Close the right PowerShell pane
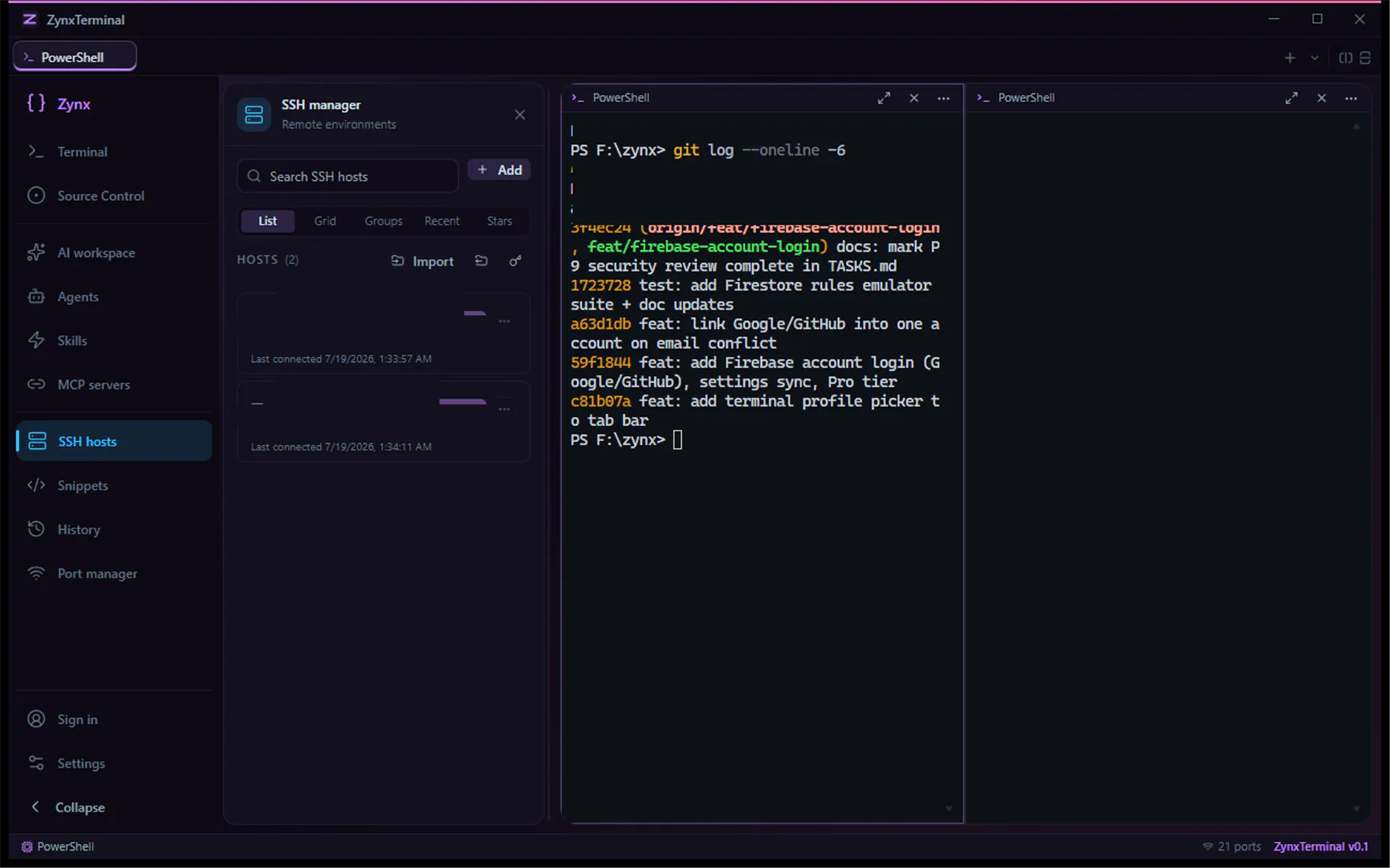The image size is (1390, 868). (x=1322, y=98)
